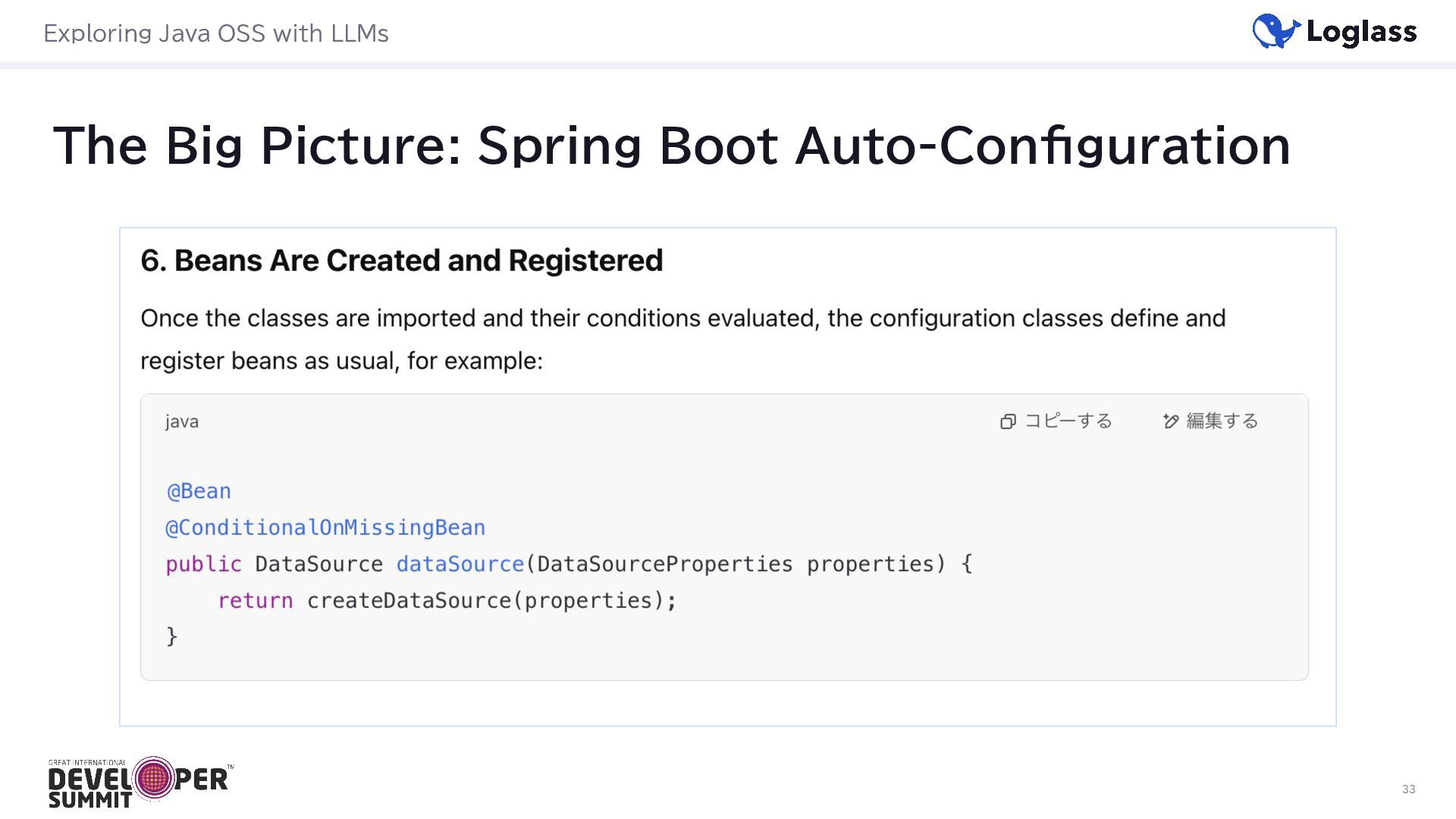
Task: Click the Developer Summit globe logo
Action: click(x=154, y=778)
